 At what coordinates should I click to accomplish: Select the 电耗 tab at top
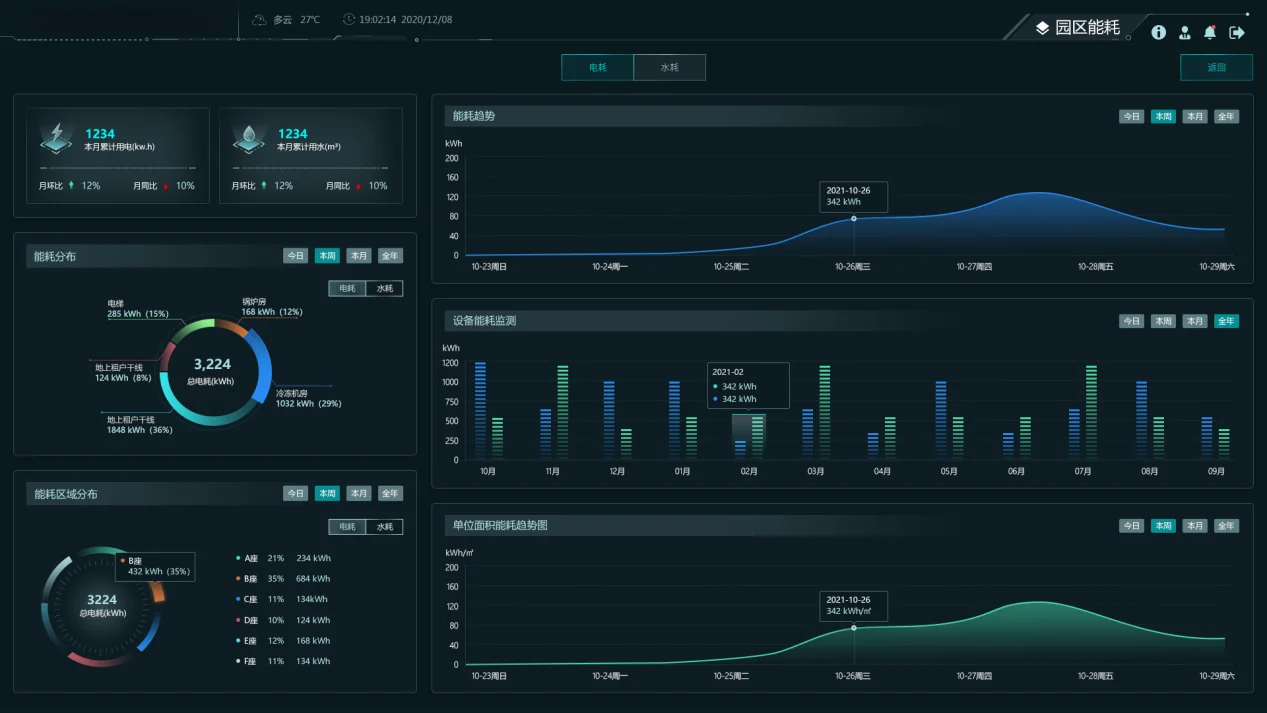pyautogui.click(x=597, y=67)
